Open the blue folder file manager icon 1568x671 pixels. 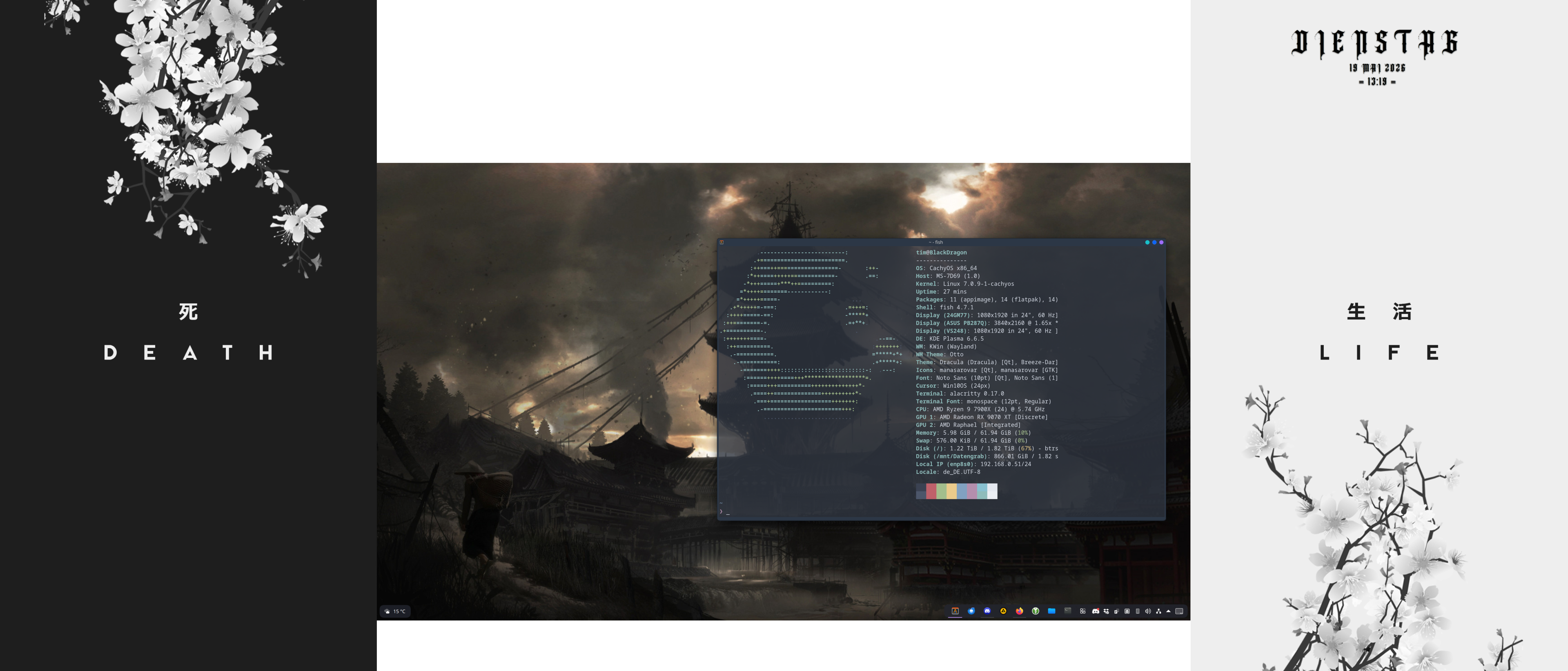pyautogui.click(x=1052, y=611)
